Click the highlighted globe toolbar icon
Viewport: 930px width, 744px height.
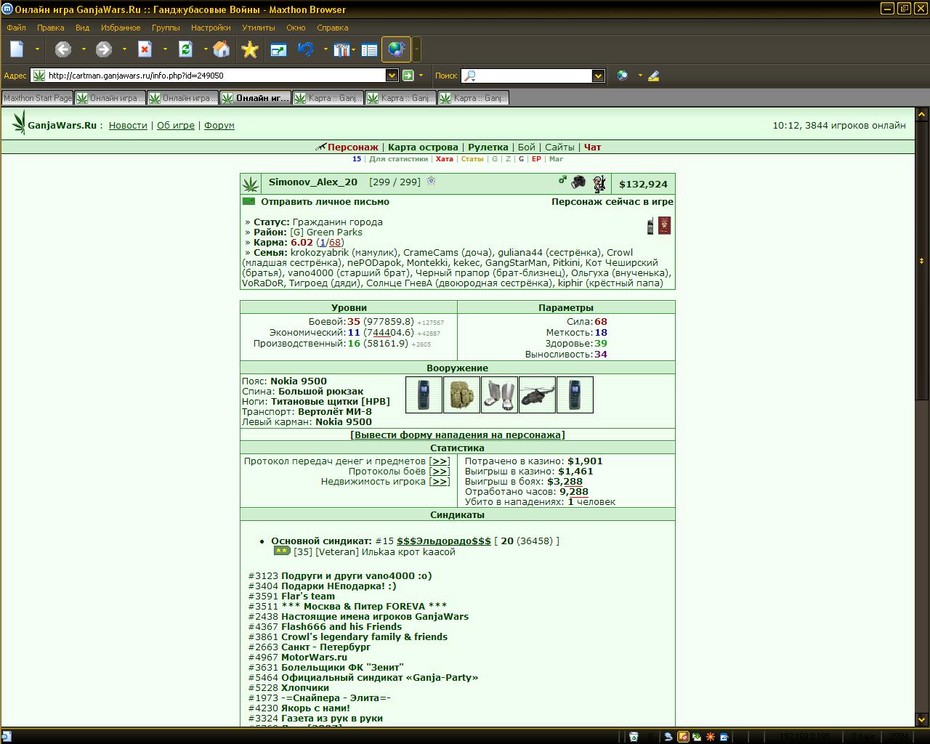tap(396, 49)
